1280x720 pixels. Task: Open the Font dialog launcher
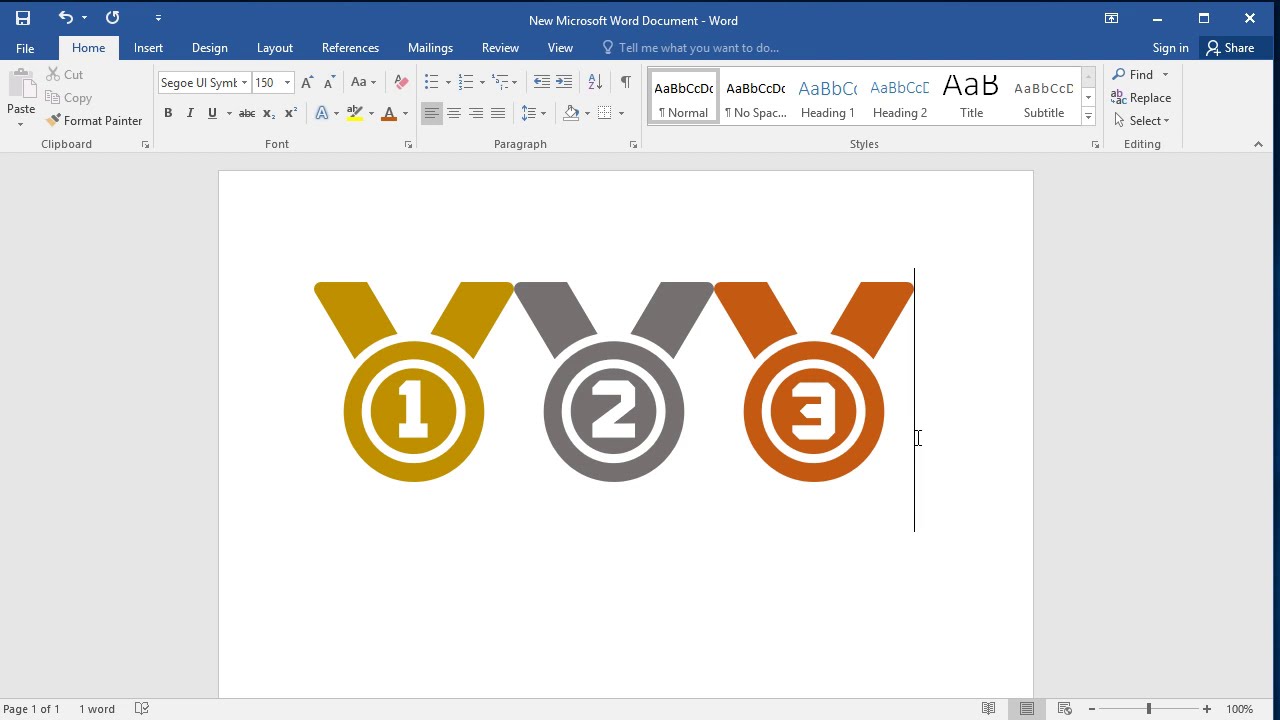click(x=408, y=145)
